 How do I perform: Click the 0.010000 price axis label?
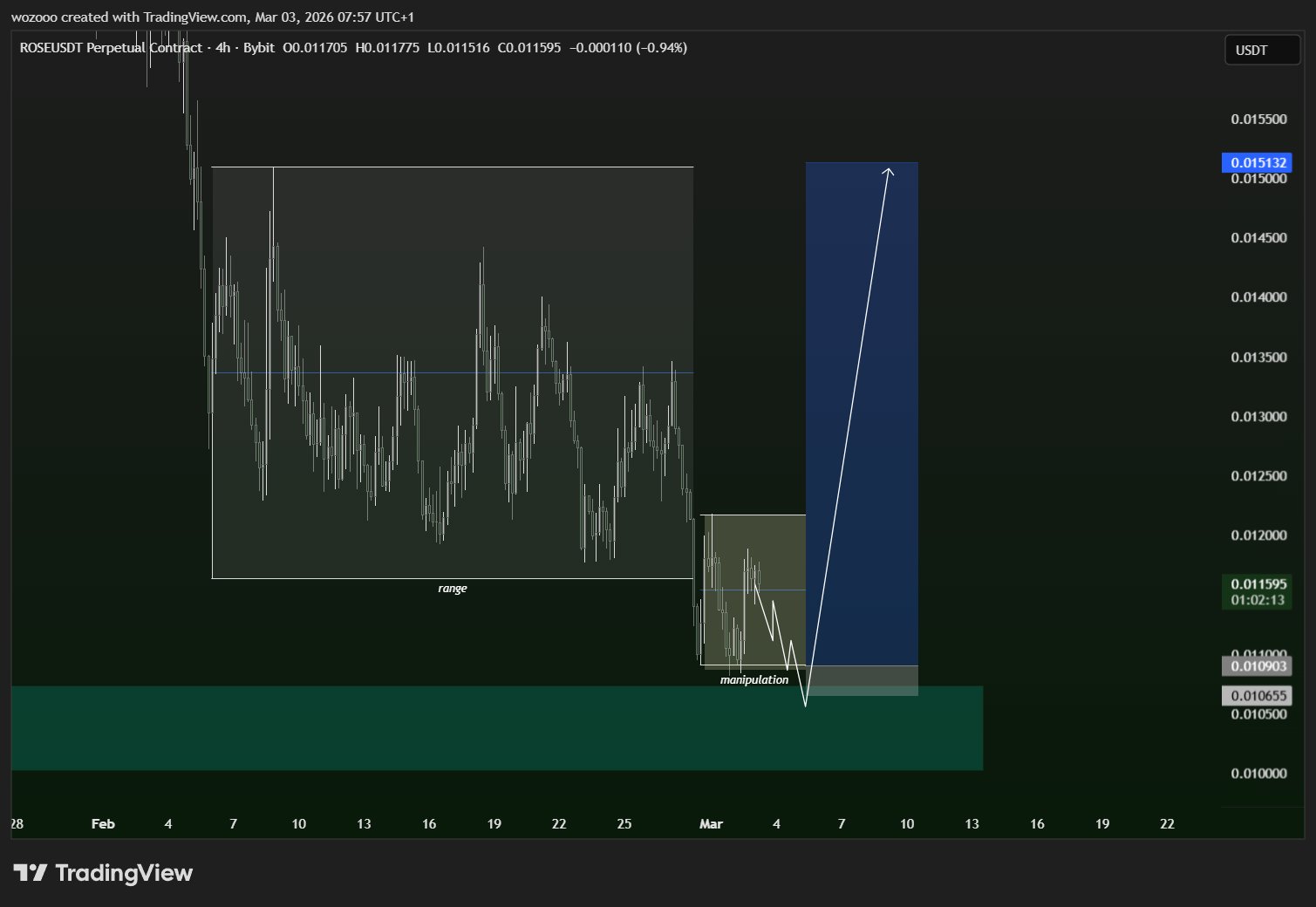1258,774
